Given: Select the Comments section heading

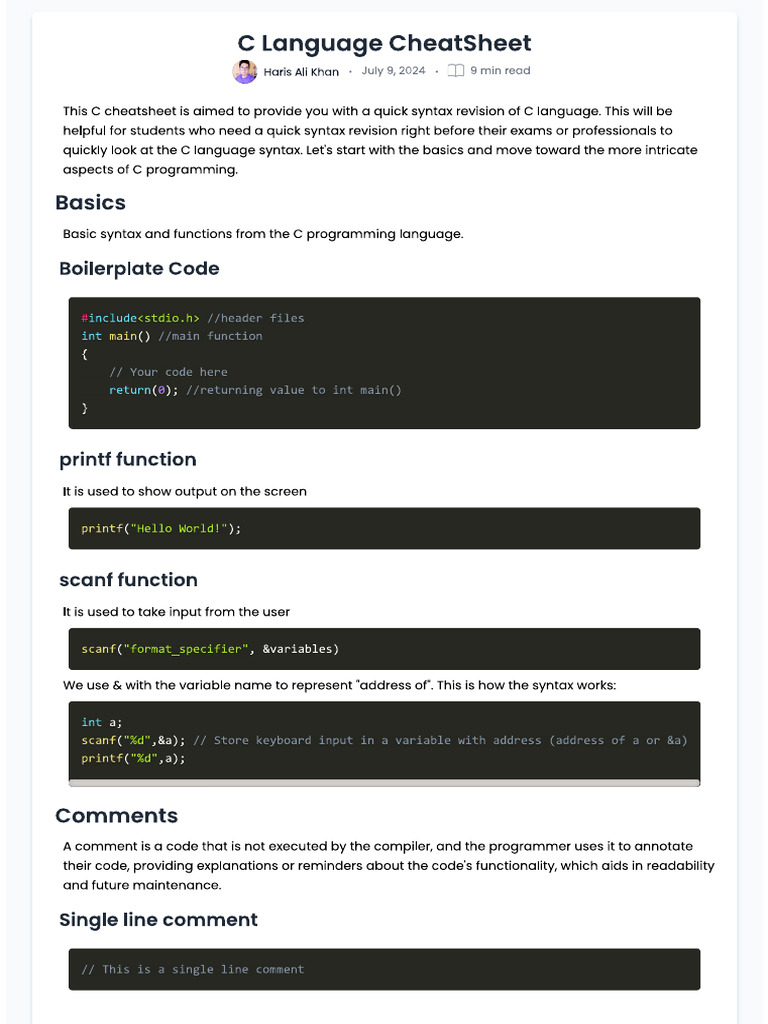Looking at the screenshot, I should click(x=117, y=816).
